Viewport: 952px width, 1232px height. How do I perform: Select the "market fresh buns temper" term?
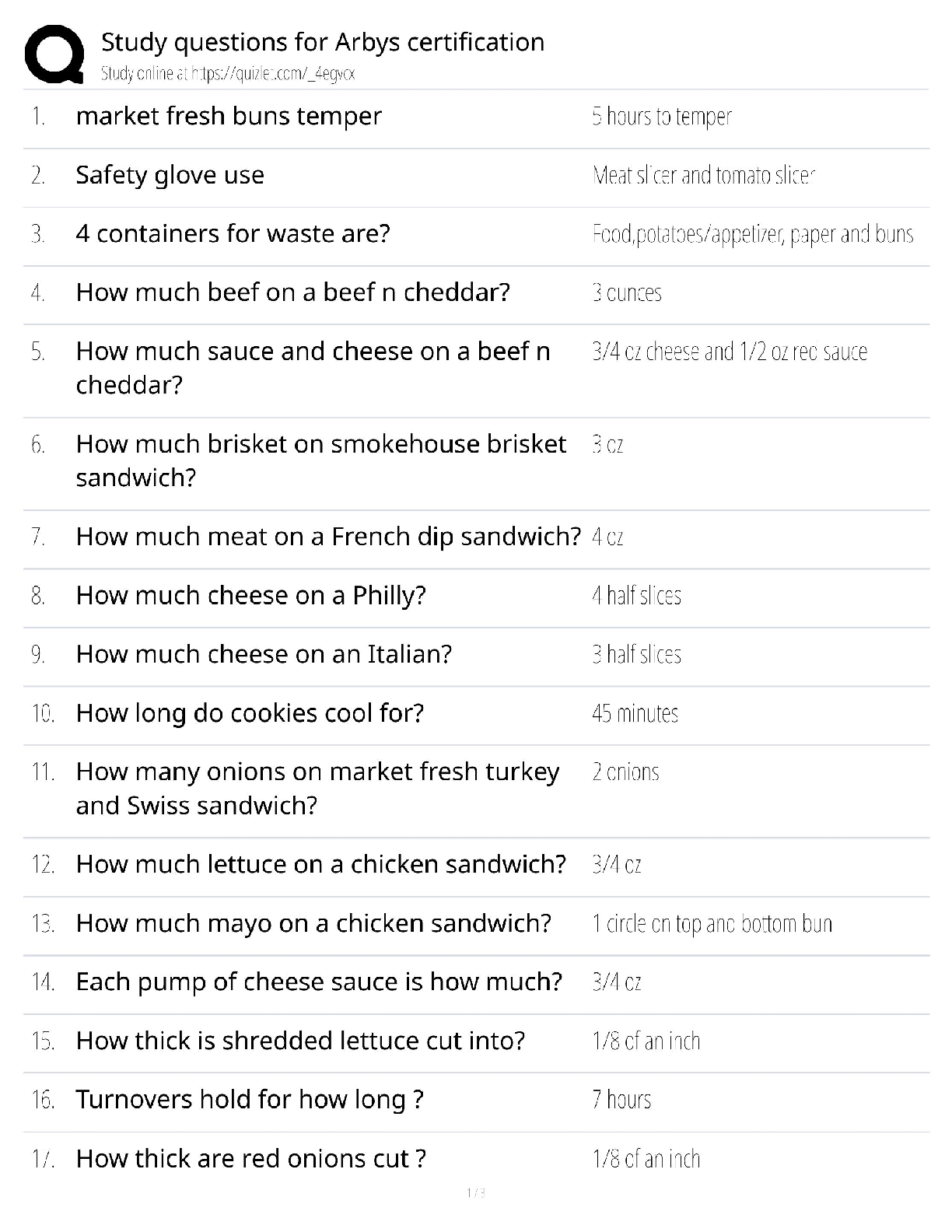229,116
